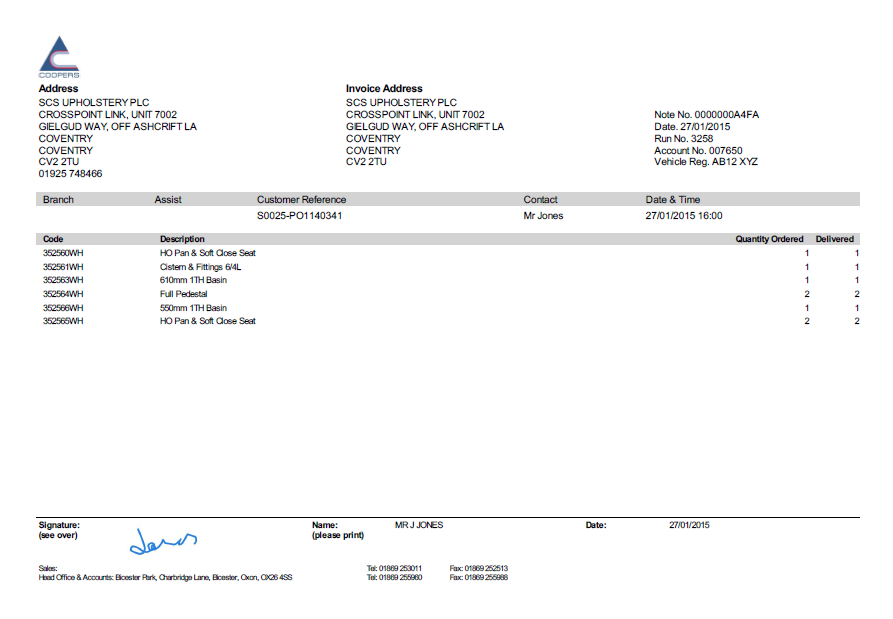This screenshot has width=893, height=619.
Task: Click 'GIELGUD WAY, OFF ASHCRIFT LA' in delivery Address
Action: 117,126
